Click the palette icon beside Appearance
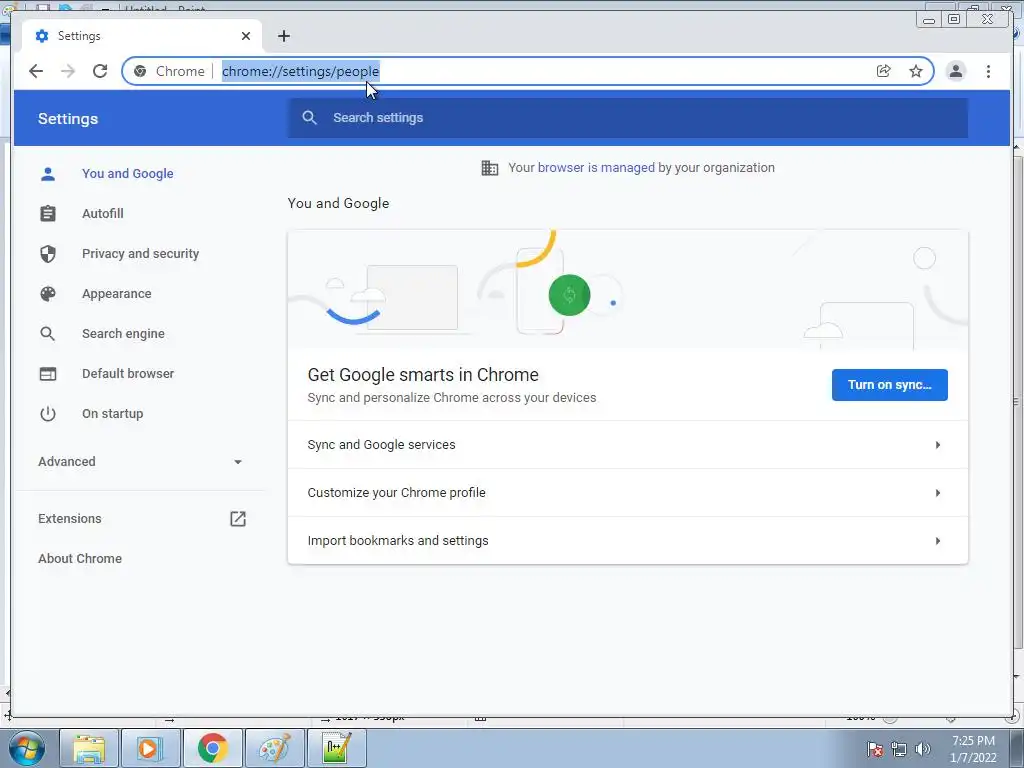 point(48,294)
